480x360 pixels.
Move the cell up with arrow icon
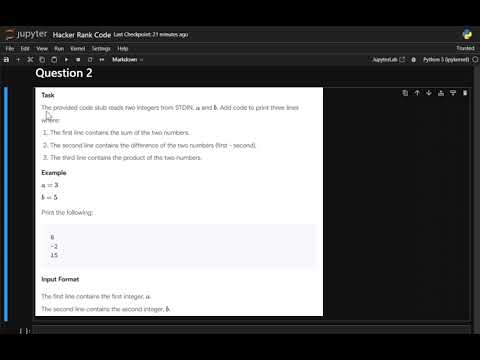[x=417, y=93]
